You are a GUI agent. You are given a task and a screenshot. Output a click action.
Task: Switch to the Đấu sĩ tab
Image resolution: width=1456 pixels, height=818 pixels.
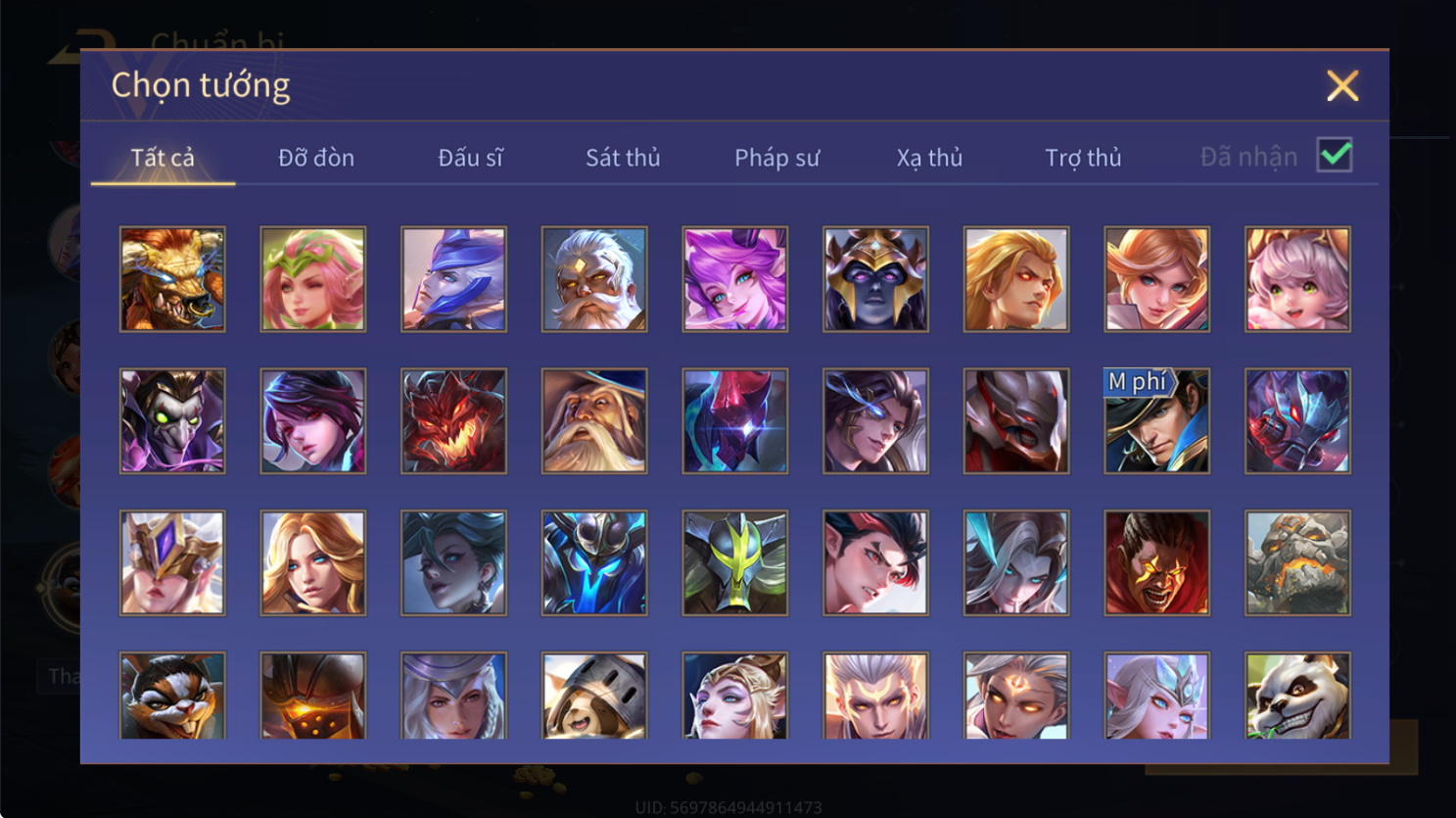pos(470,158)
